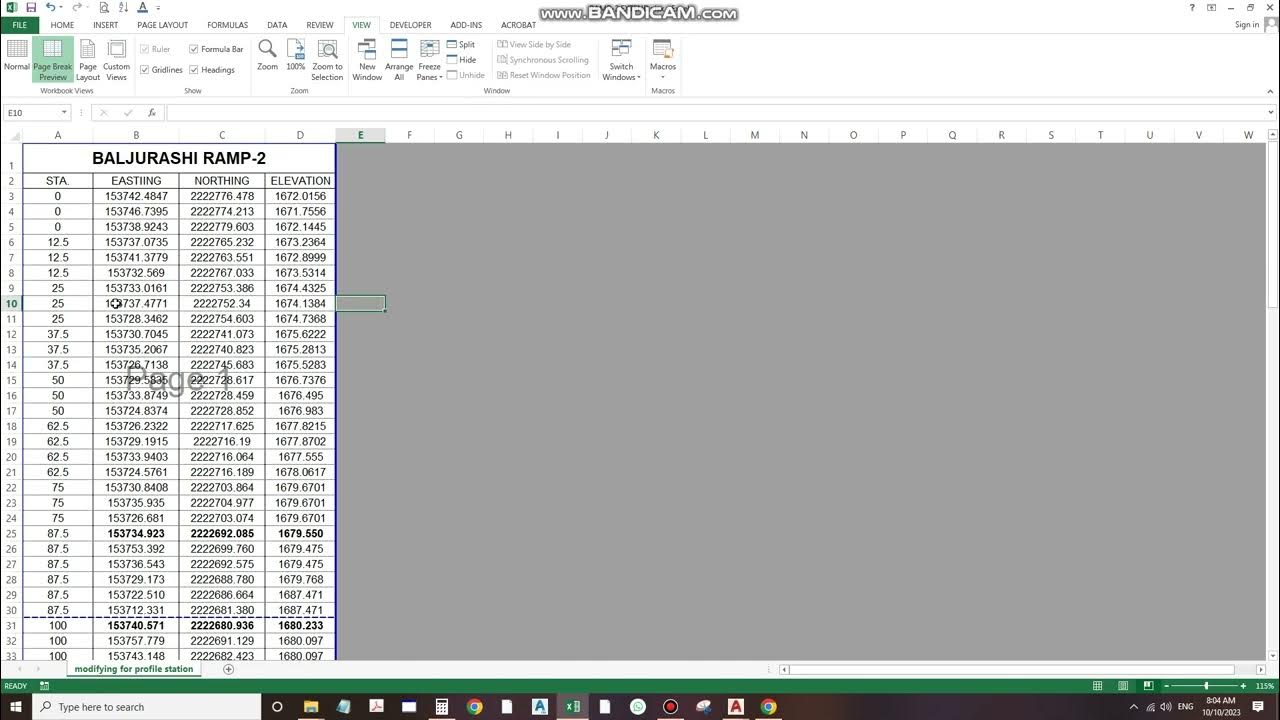Click Print Preview icon in quick access toolbar

(104, 7)
